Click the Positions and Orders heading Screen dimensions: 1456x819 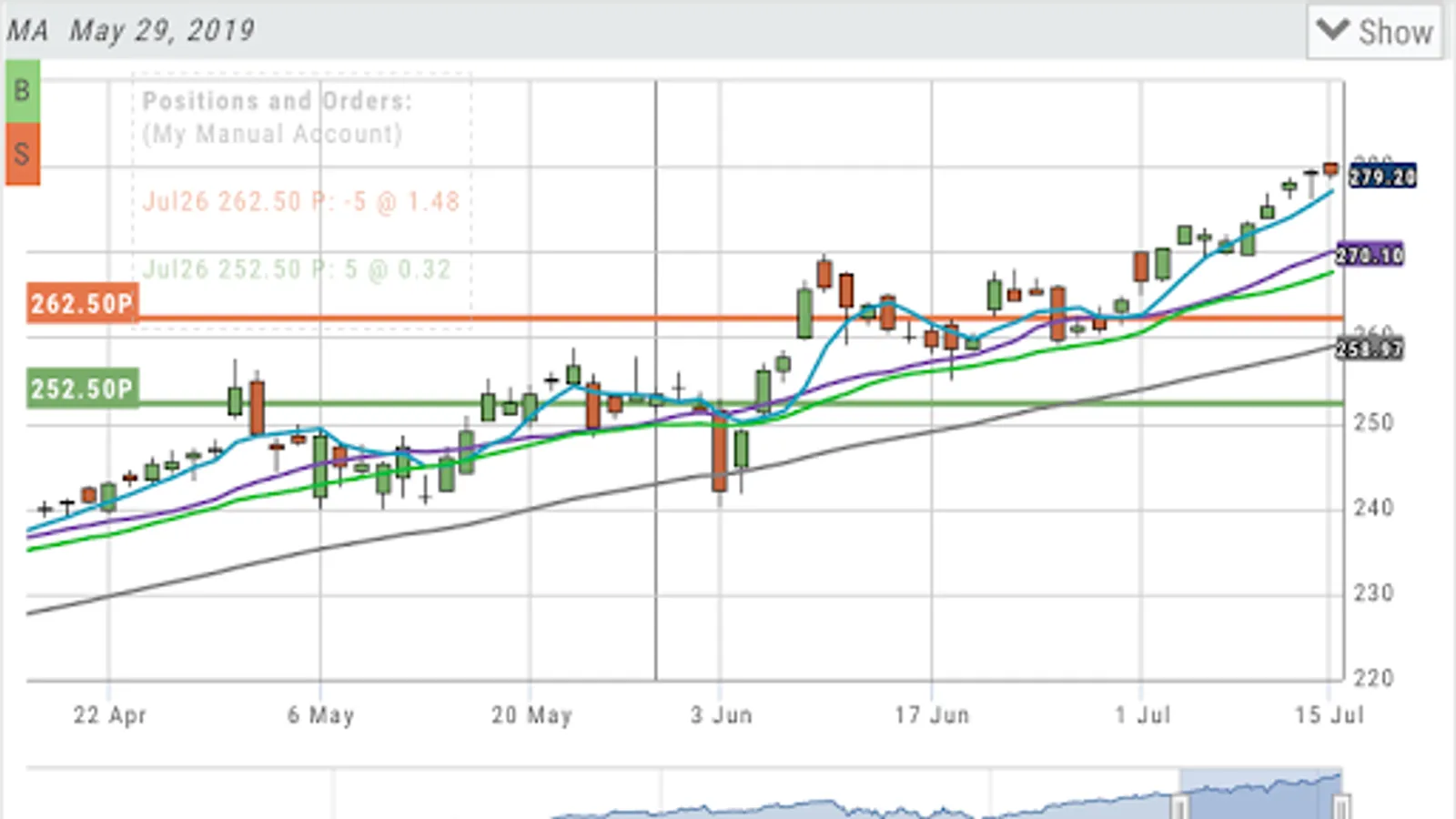coord(278,101)
